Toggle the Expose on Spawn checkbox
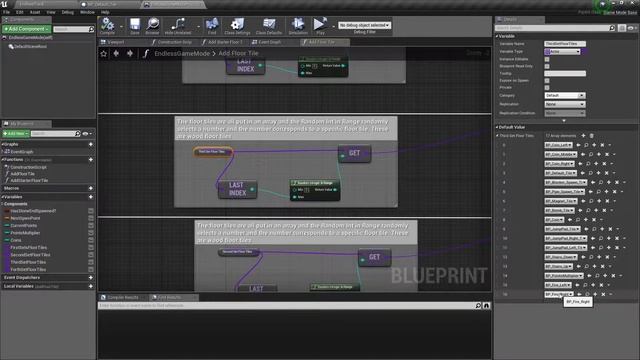Screen dimensions: 640x360 coord(547,81)
